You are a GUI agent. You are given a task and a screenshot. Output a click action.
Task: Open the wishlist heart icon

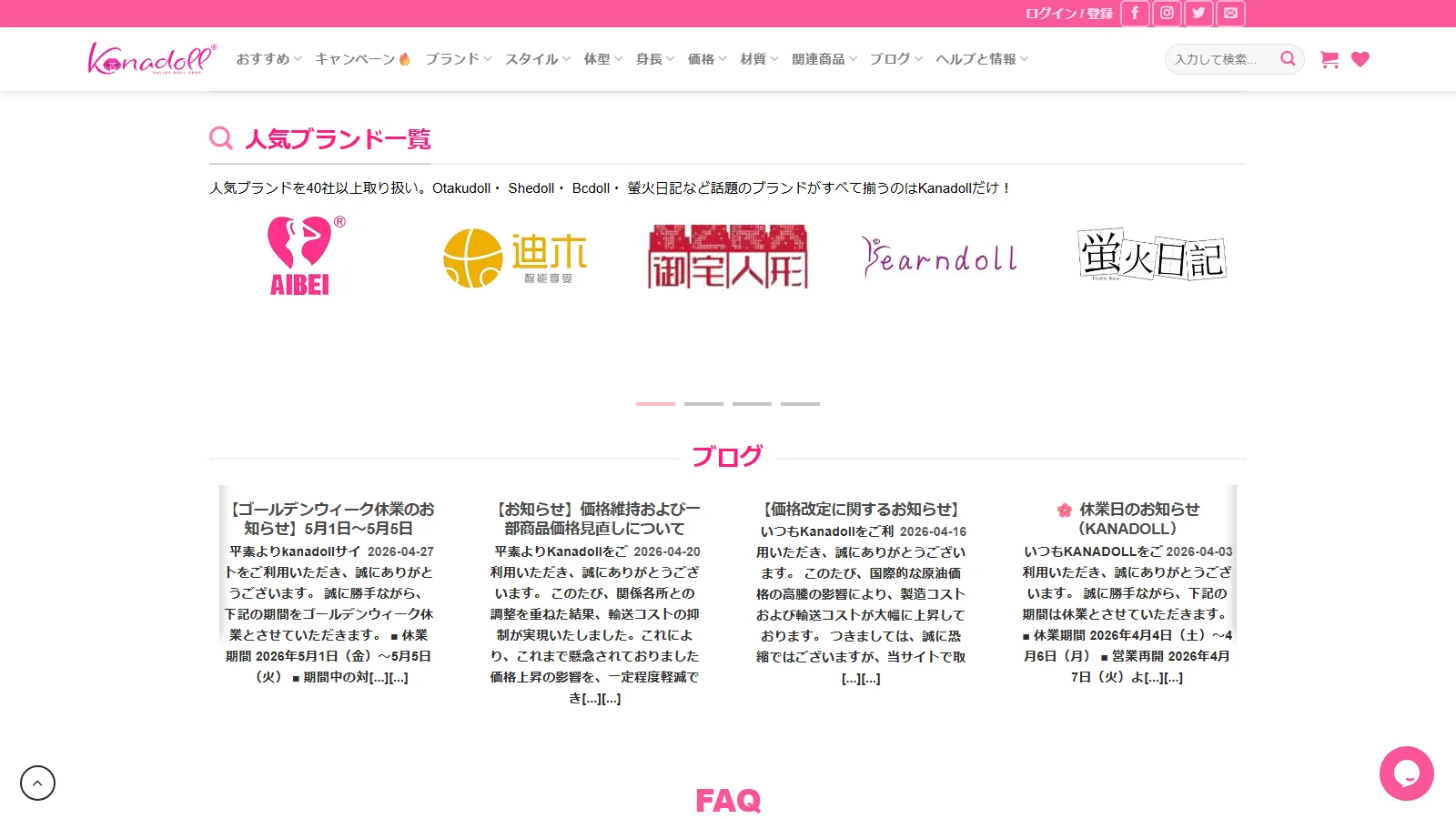pyautogui.click(x=1360, y=59)
